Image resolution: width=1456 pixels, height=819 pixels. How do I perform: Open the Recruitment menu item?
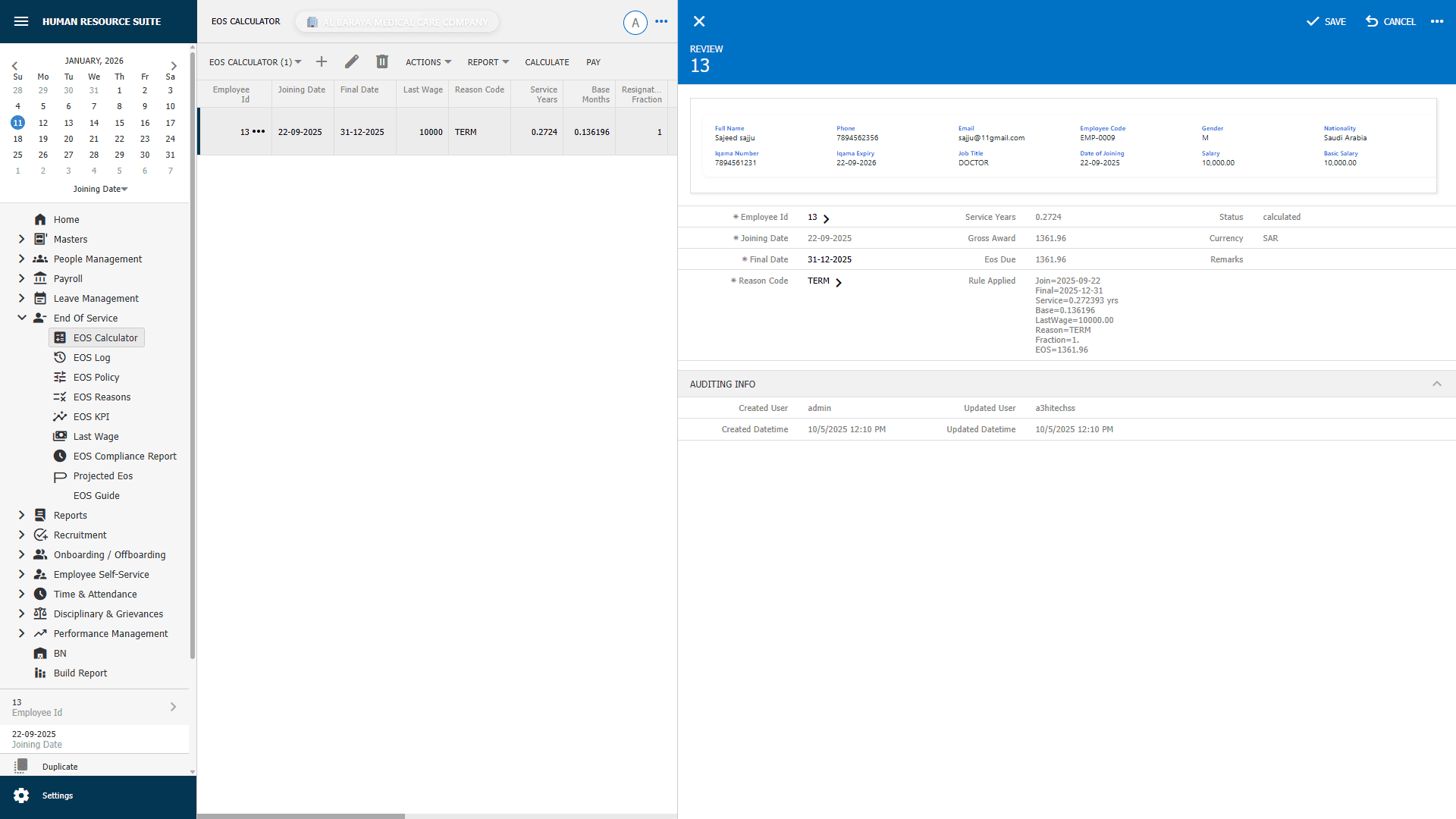(79, 535)
